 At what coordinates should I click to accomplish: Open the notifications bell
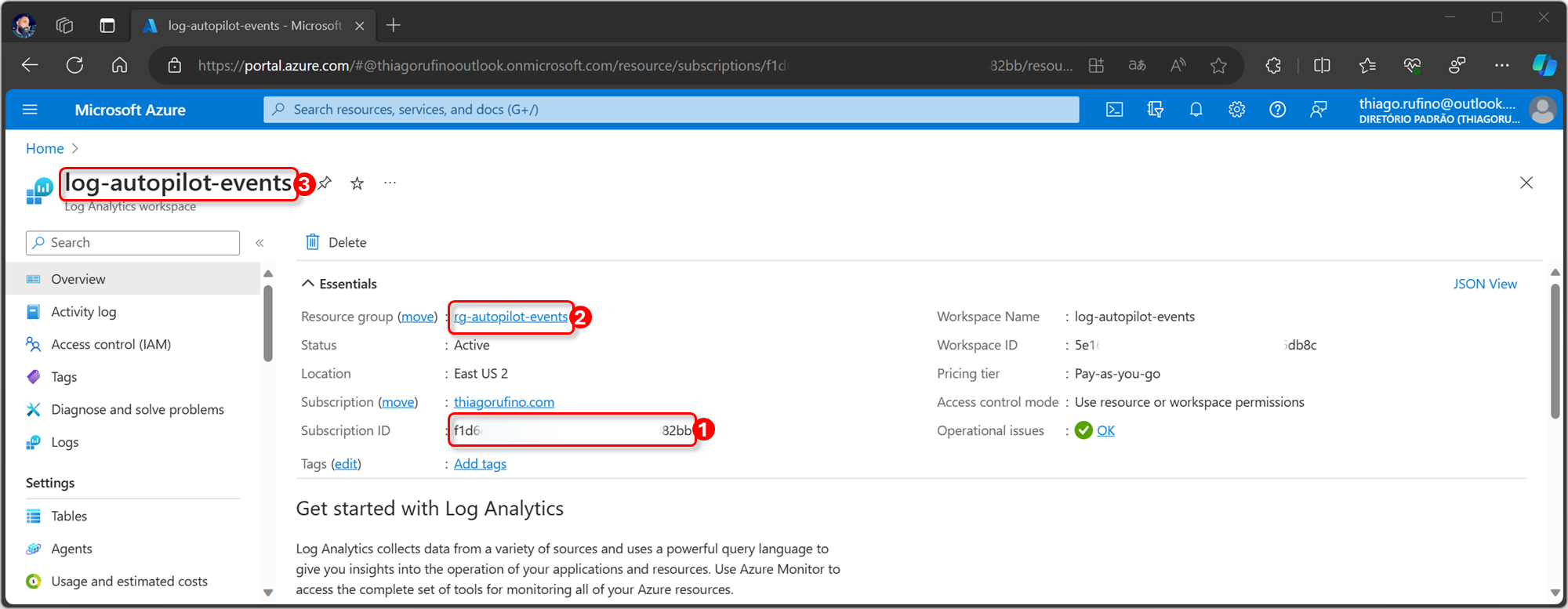[x=1196, y=110]
